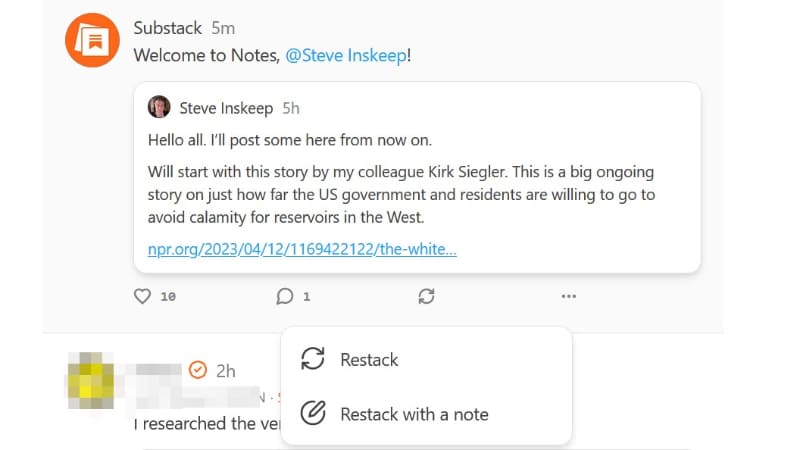The height and width of the screenshot is (450, 800).
Task: Choose Restack with a note
Action: tap(414, 414)
